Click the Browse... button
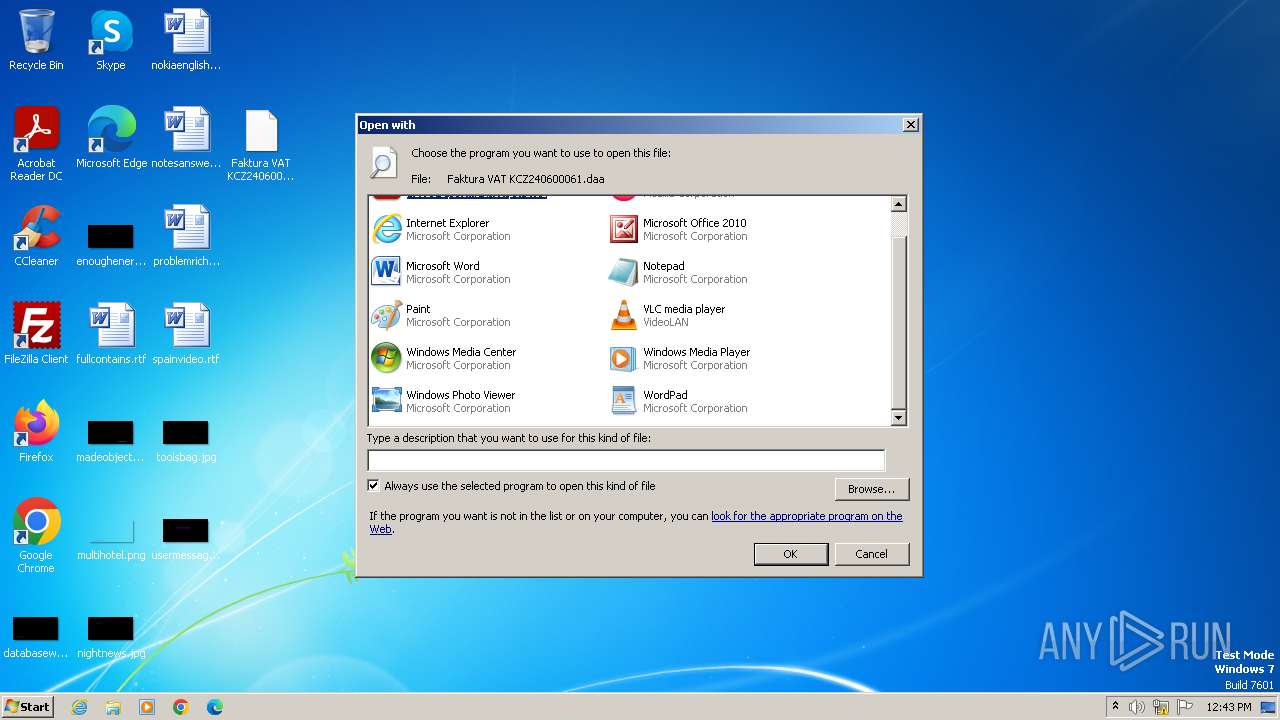The height and width of the screenshot is (720, 1280). click(871, 489)
